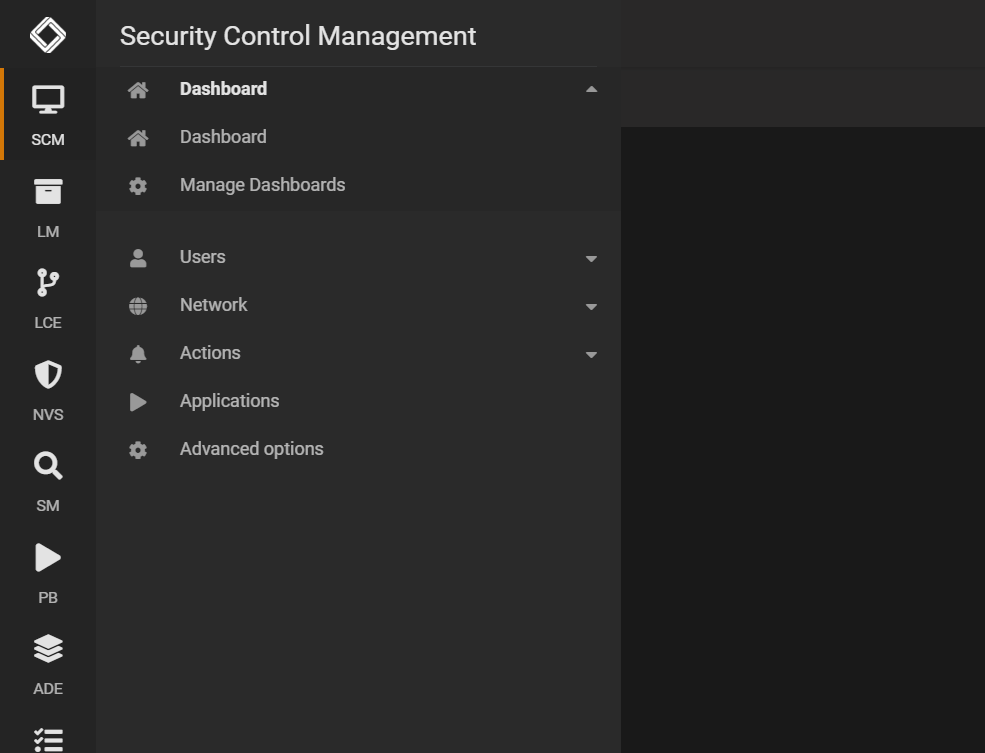Open the PB play icon module
985x753 pixels.
pos(48,558)
